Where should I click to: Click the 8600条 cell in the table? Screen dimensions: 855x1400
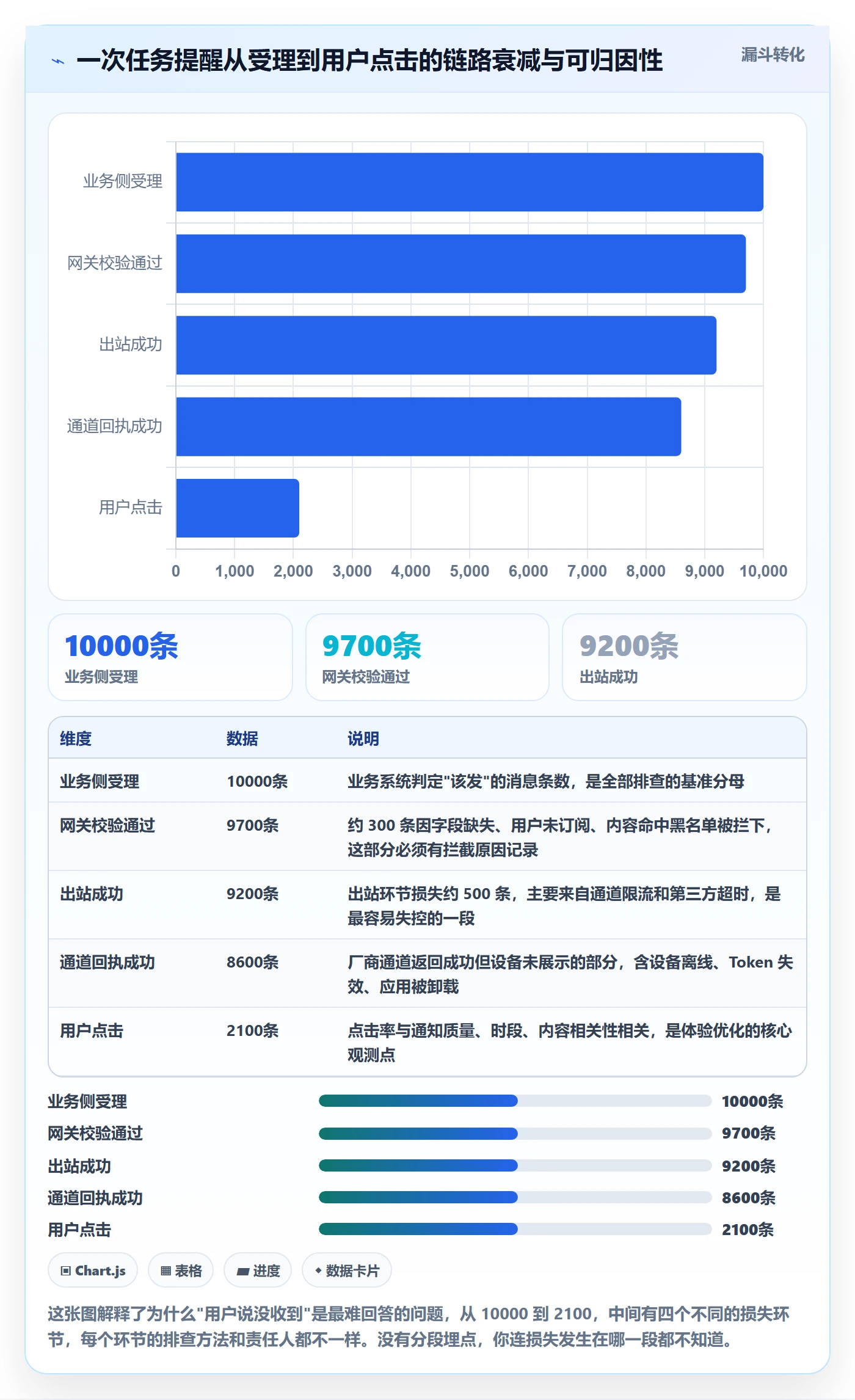coord(252,962)
